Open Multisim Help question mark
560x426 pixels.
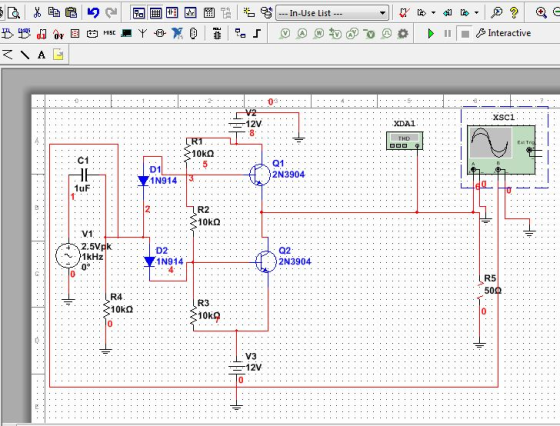[x=514, y=13]
